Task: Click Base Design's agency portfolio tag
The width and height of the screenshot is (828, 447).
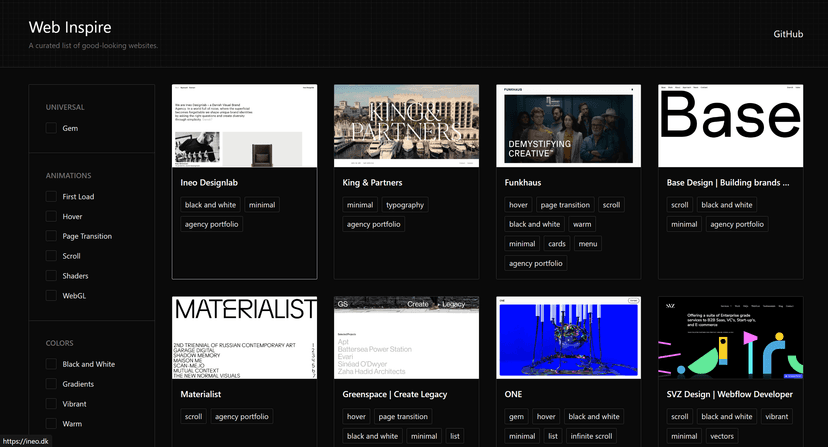Action: [737, 224]
